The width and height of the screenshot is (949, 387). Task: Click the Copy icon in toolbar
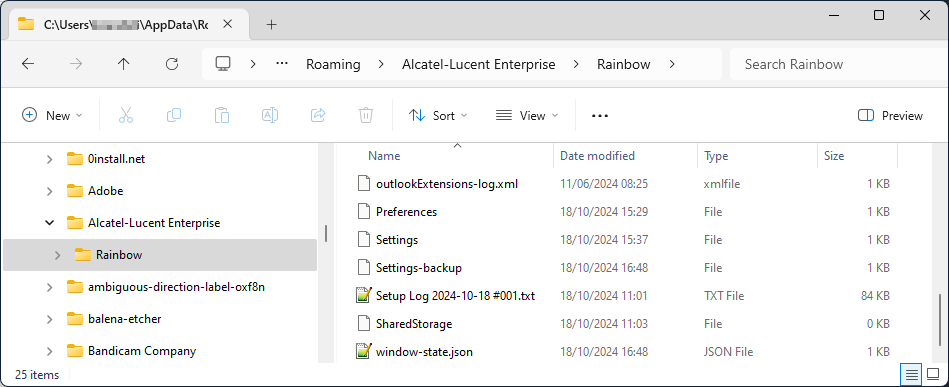pos(174,115)
